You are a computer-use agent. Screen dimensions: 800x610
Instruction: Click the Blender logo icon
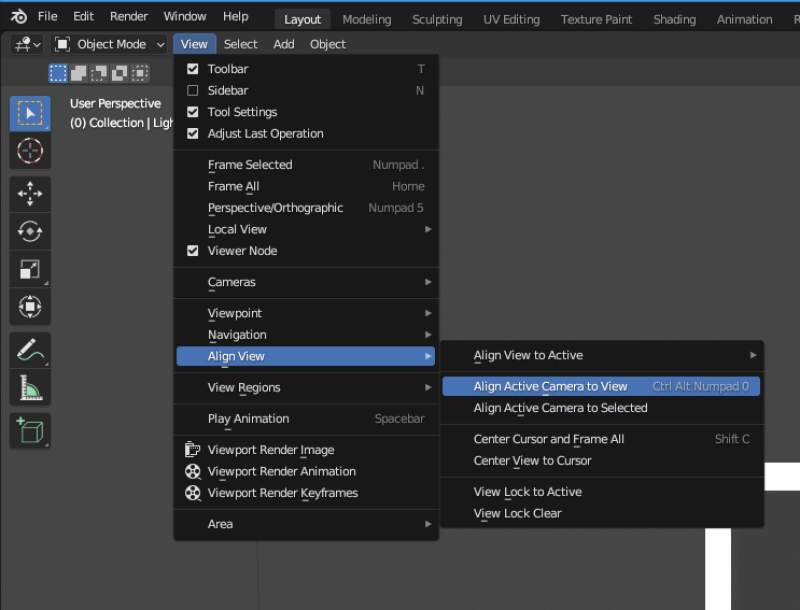coord(16,15)
